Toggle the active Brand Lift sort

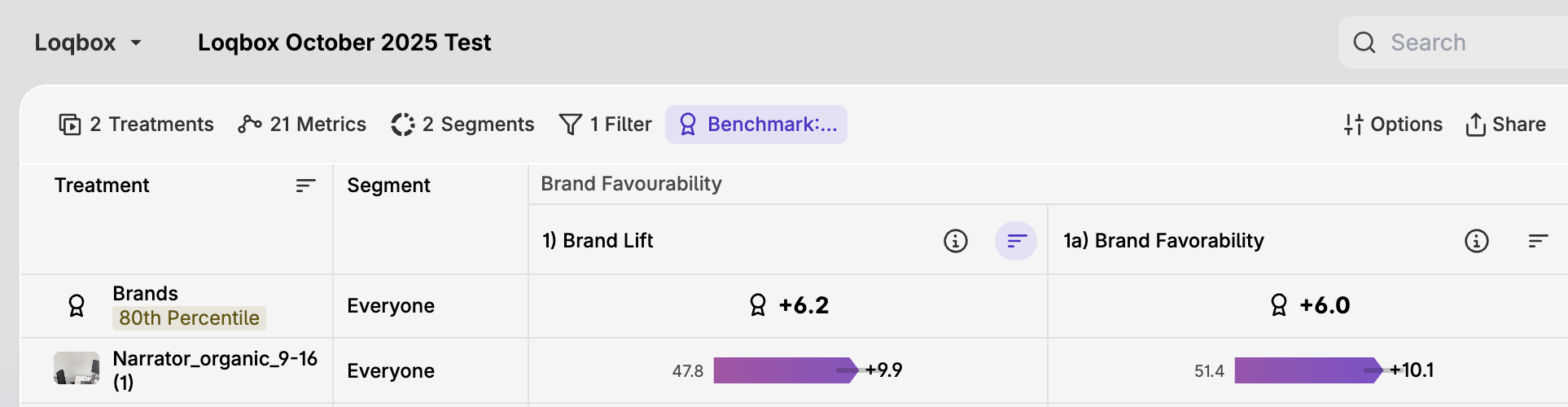(1016, 241)
